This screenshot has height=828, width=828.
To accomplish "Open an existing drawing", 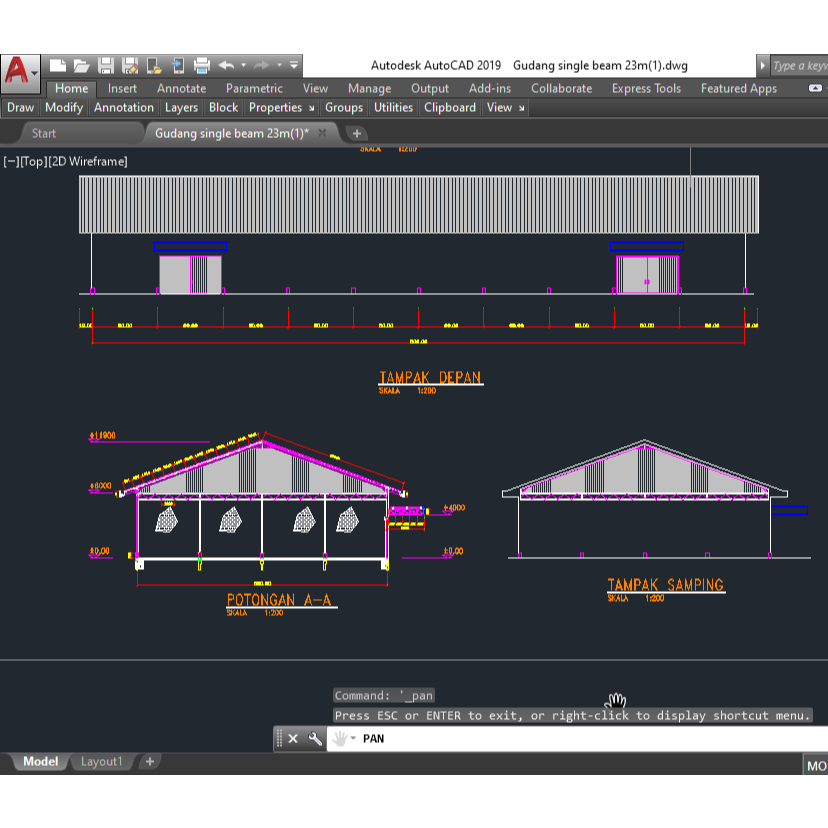I will pos(81,63).
